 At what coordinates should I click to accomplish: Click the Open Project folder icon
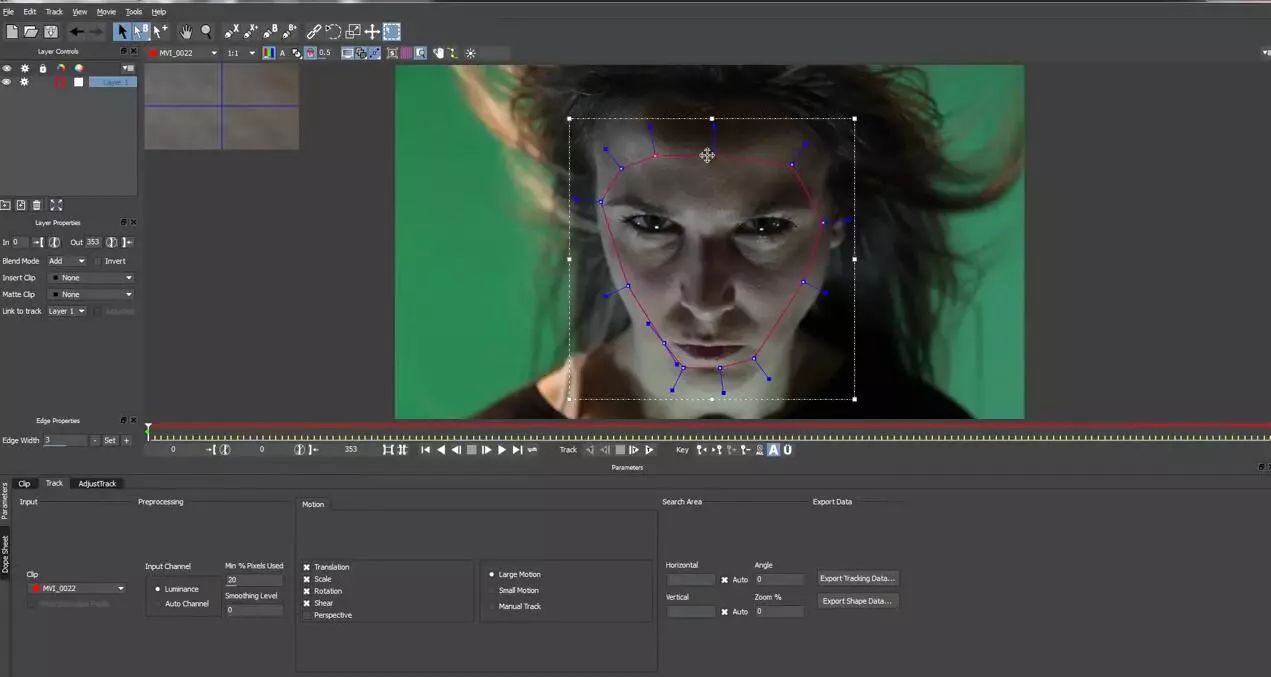click(31, 32)
